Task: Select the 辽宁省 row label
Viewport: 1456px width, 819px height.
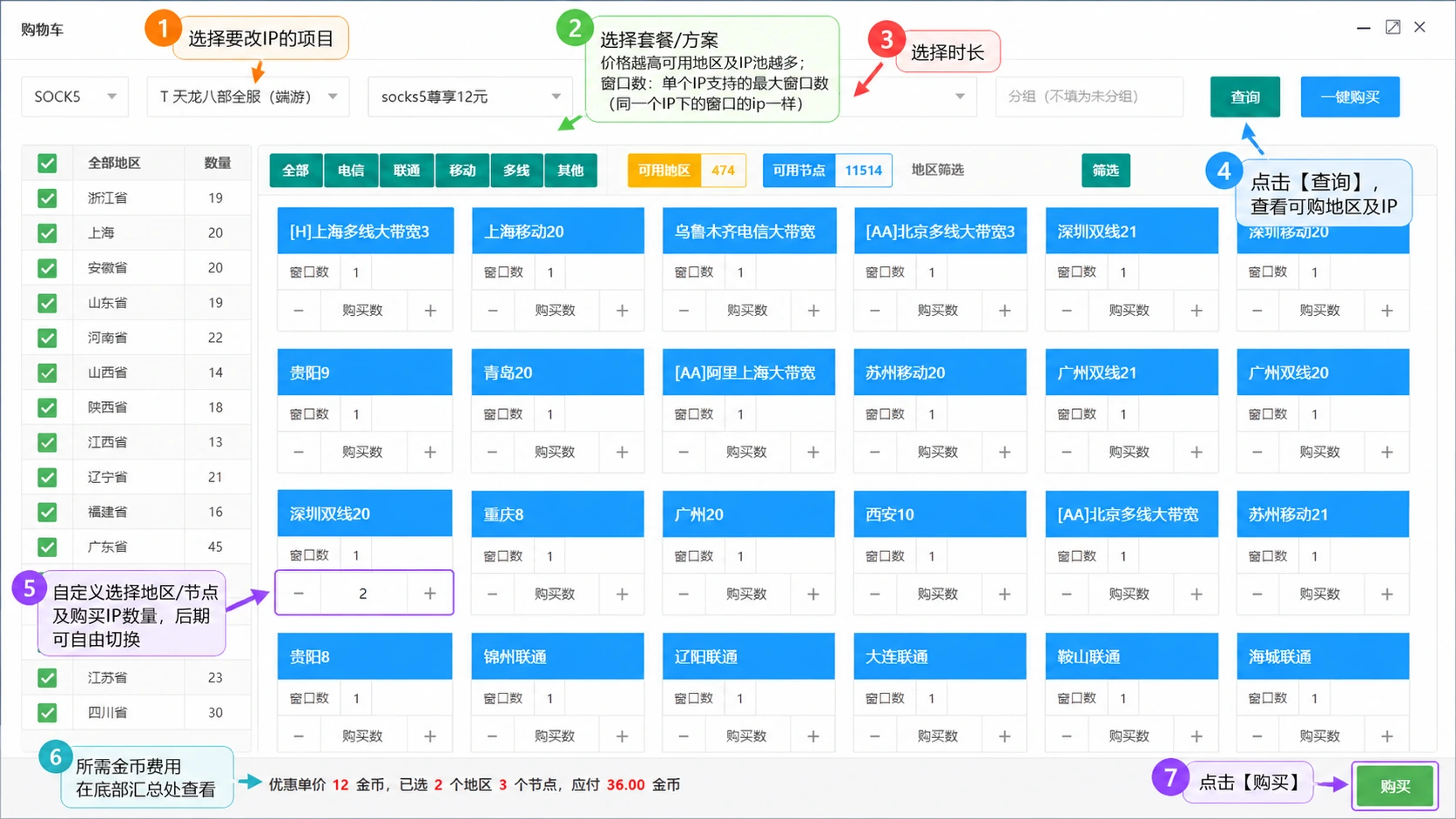Action: (x=107, y=477)
